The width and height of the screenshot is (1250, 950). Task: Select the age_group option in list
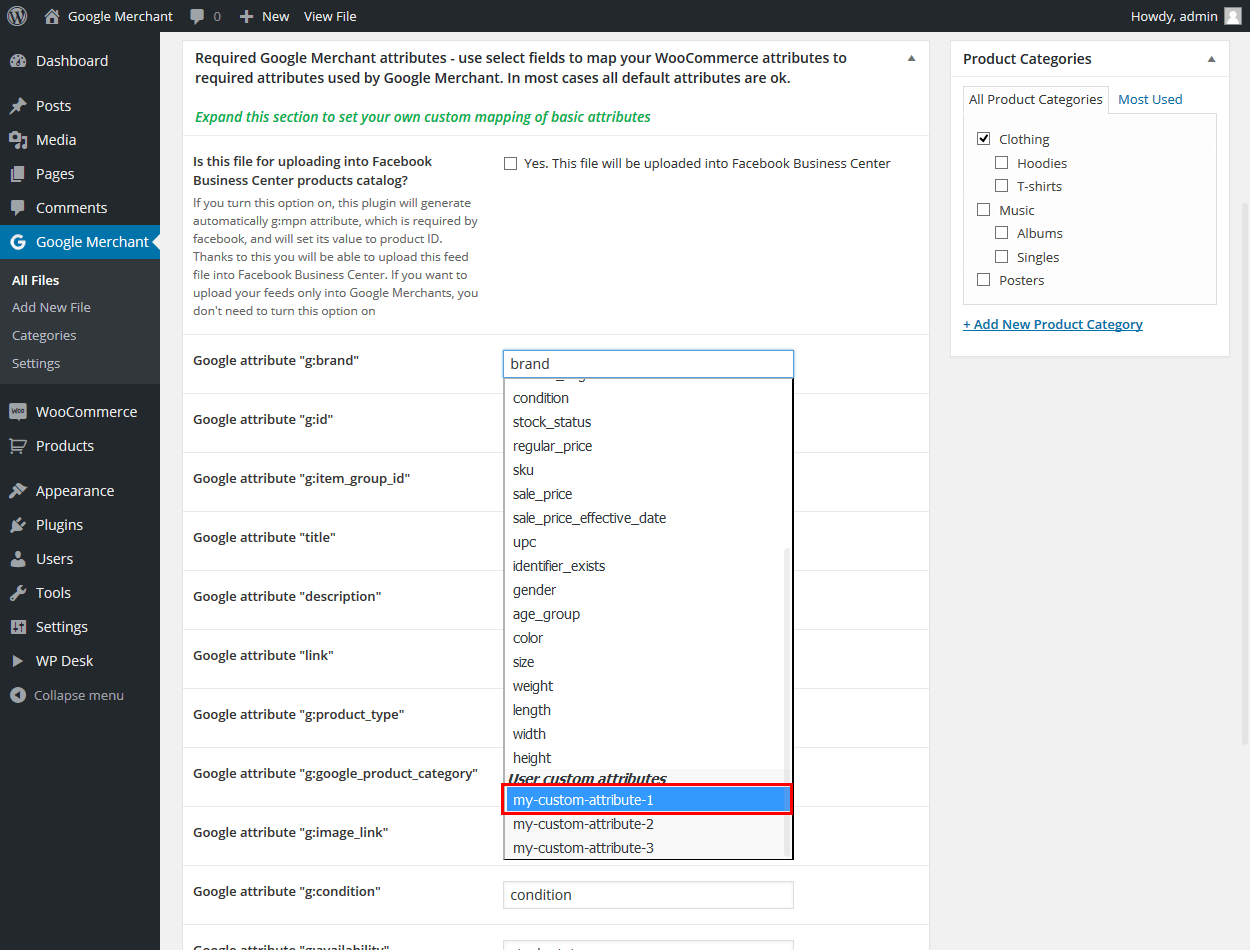coord(648,614)
